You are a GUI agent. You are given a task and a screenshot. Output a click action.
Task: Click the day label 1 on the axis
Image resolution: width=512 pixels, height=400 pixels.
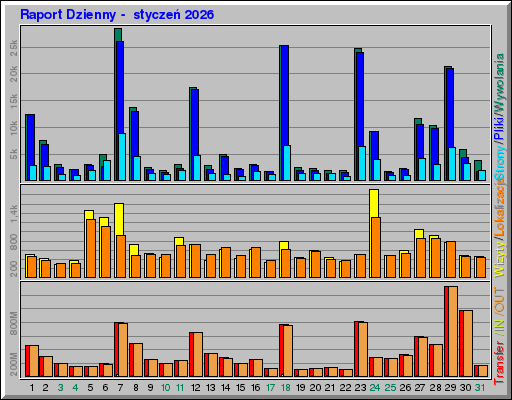(32, 388)
